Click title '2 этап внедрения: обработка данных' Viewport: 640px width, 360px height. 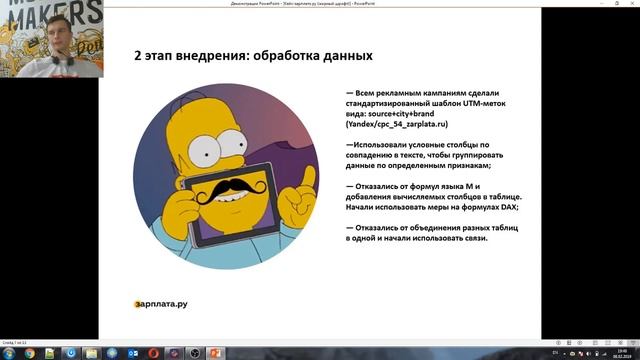point(253,56)
